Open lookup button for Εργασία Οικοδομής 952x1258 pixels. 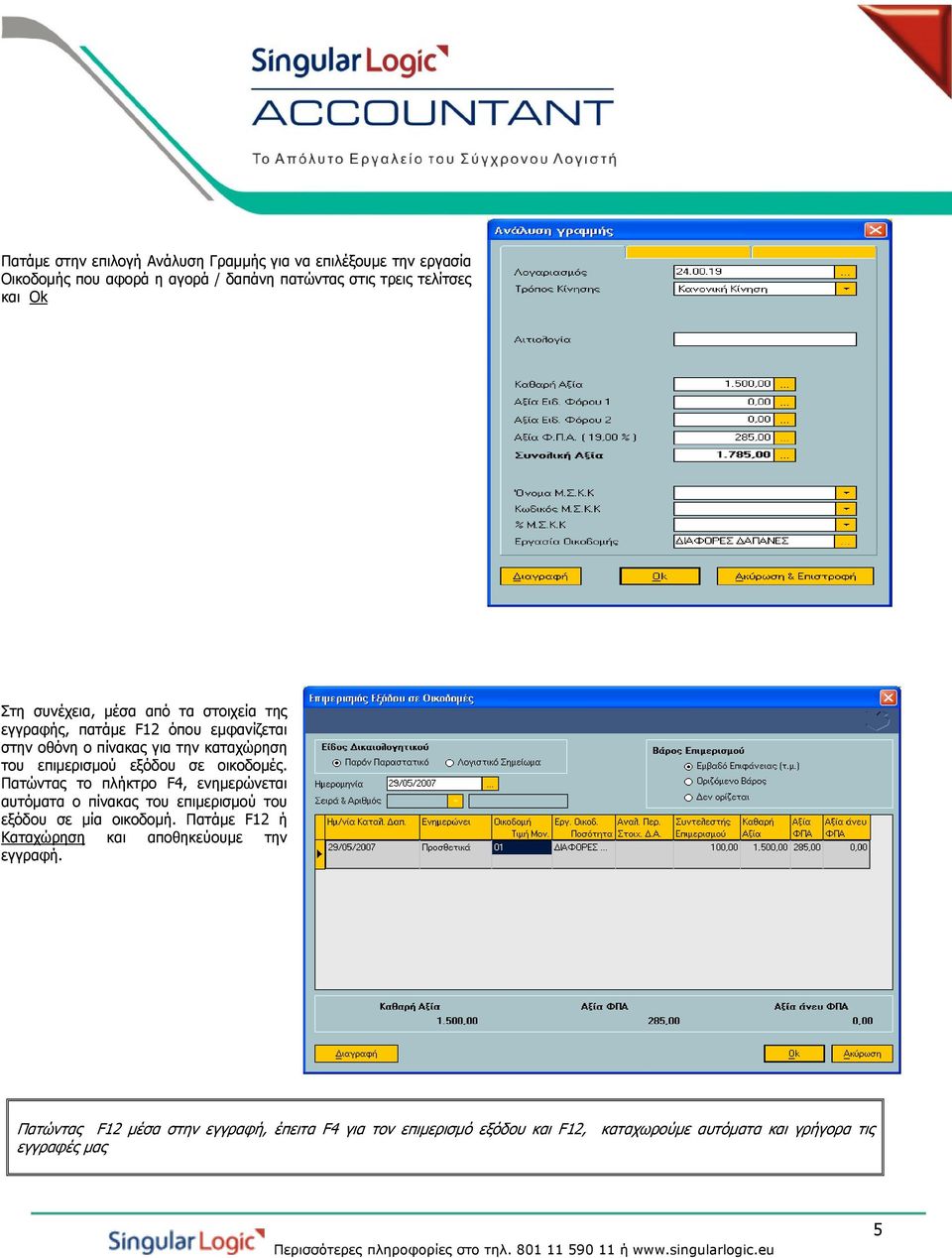tap(846, 542)
